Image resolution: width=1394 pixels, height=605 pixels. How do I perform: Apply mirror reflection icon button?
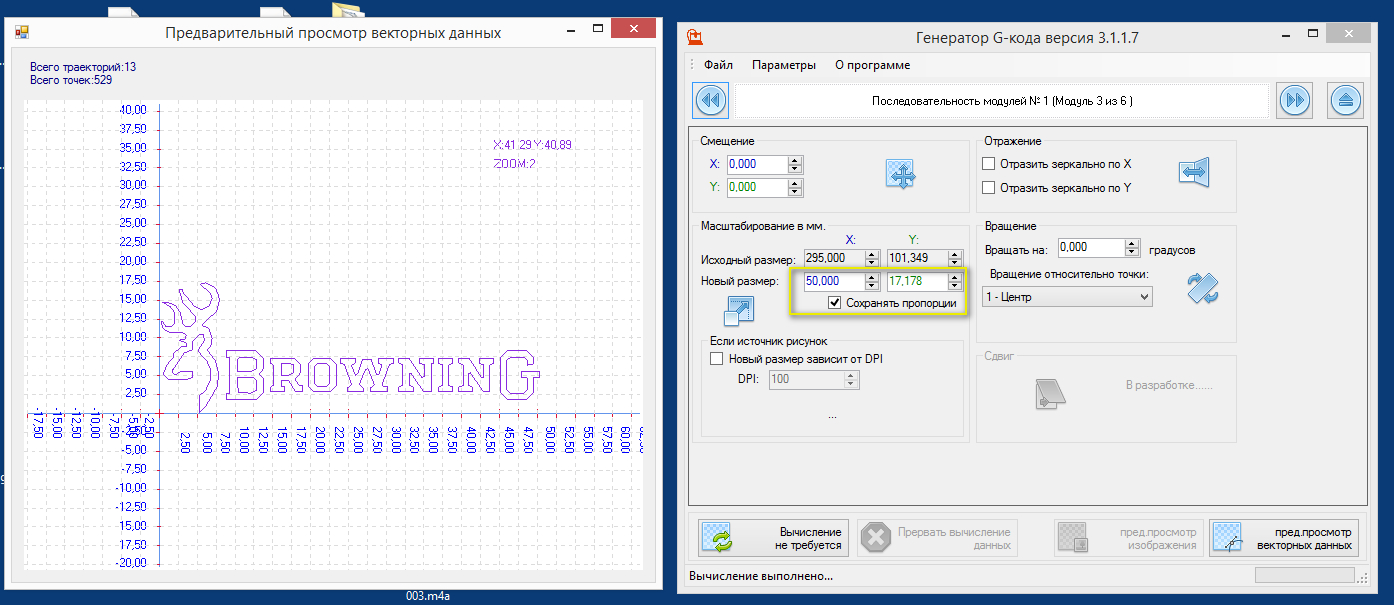(1194, 173)
